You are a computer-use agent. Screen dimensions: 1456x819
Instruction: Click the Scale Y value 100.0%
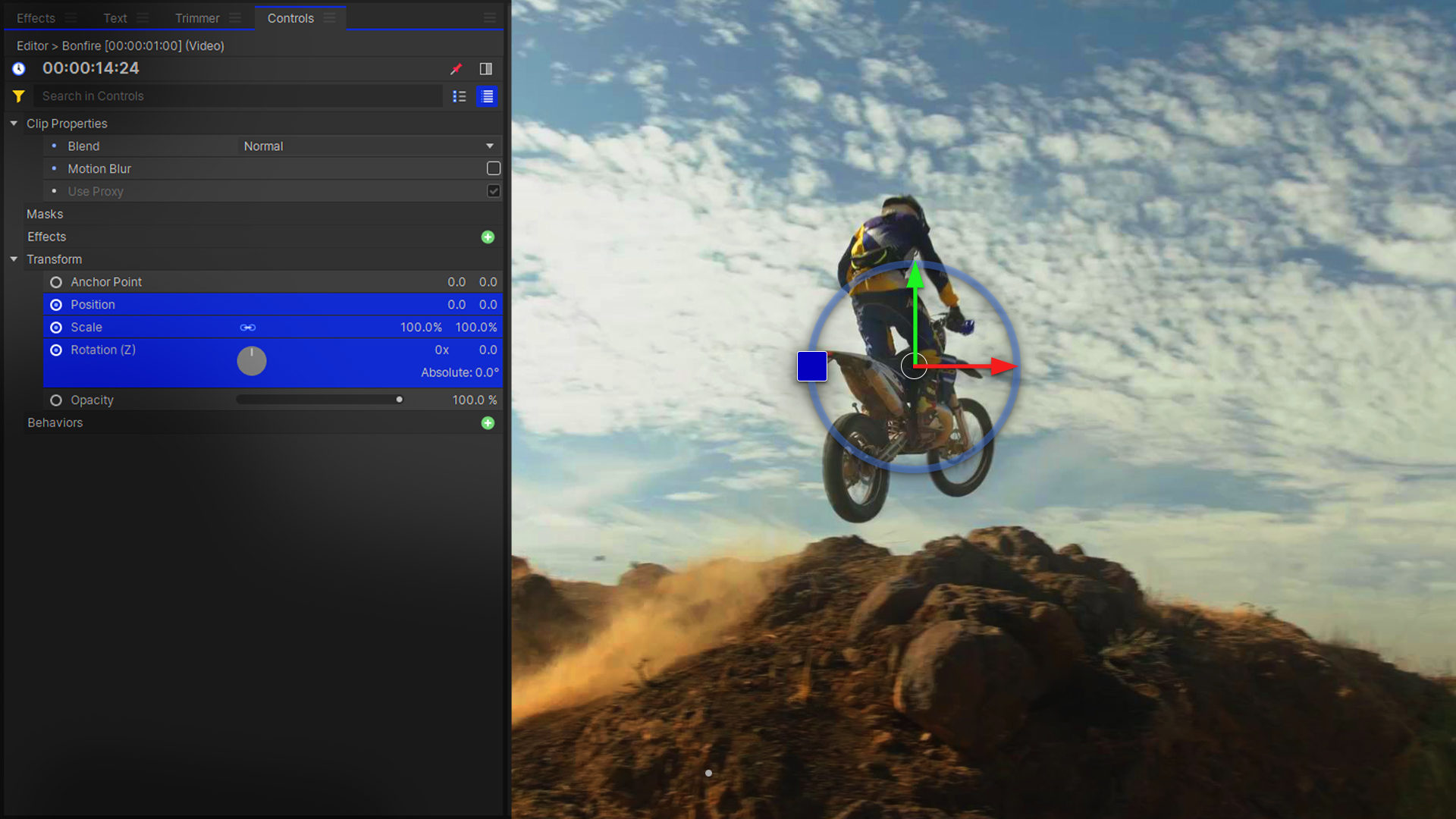476,328
